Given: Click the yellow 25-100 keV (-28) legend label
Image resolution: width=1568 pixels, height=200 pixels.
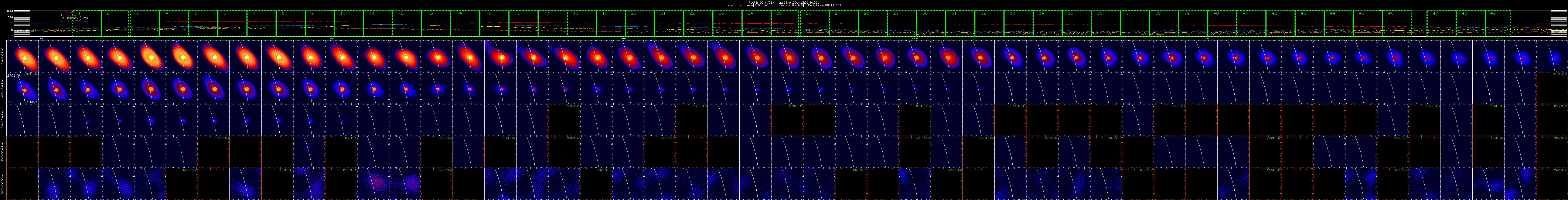Looking at the screenshot, I should point(74,18).
